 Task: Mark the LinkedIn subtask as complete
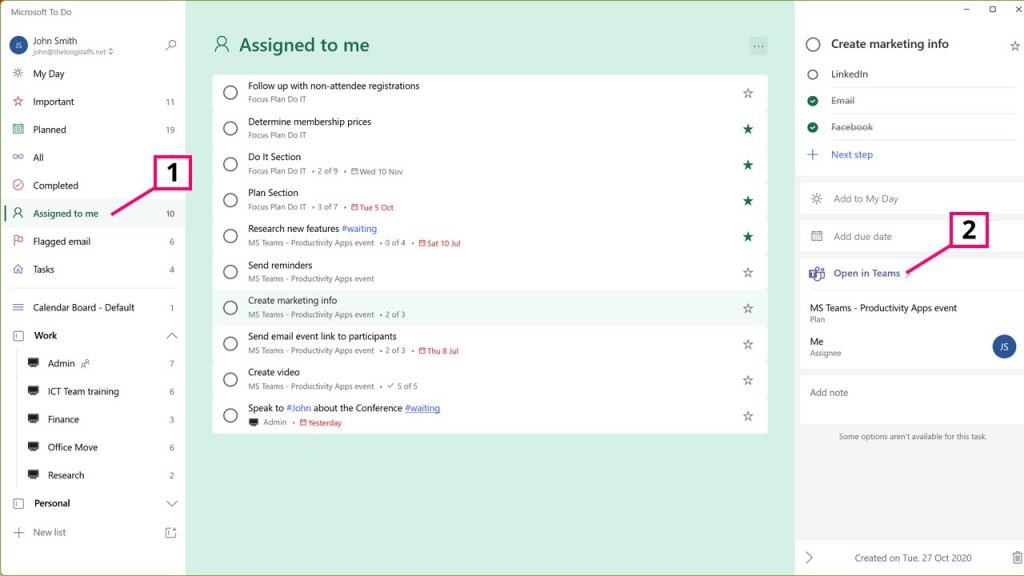[814, 73]
